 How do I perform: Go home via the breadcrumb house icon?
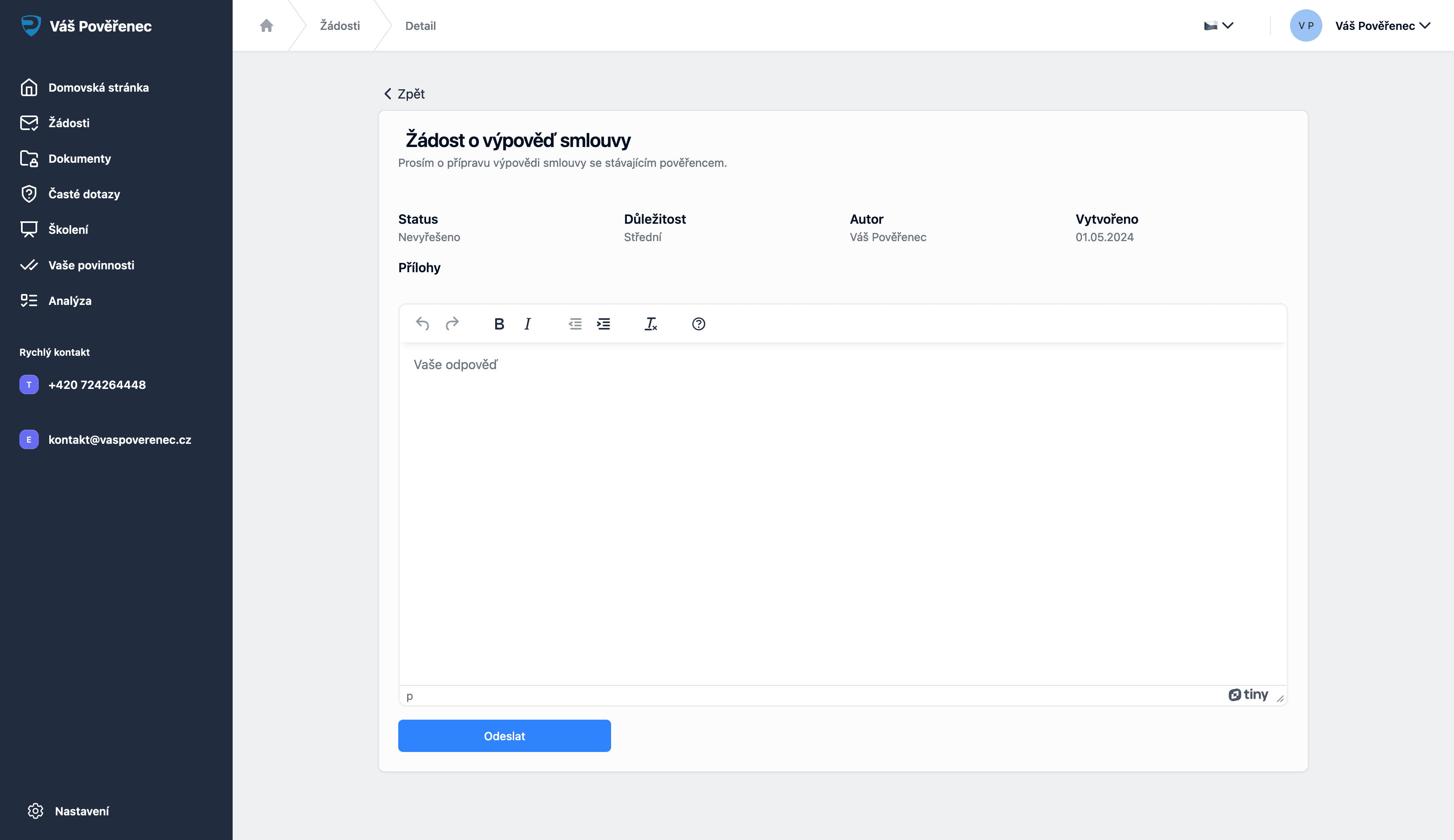(x=266, y=25)
